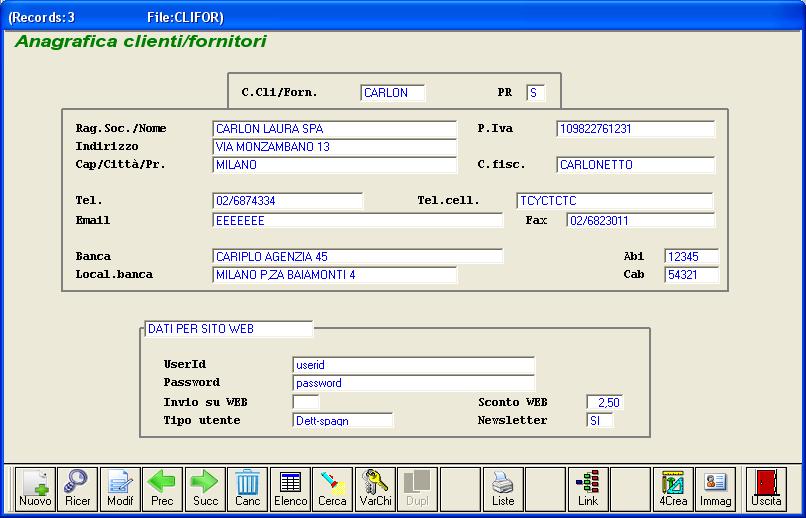This screenshot has height=518, width=806.
Task: Click the empty Invio su WEB field
Action: tap(306, 402)
